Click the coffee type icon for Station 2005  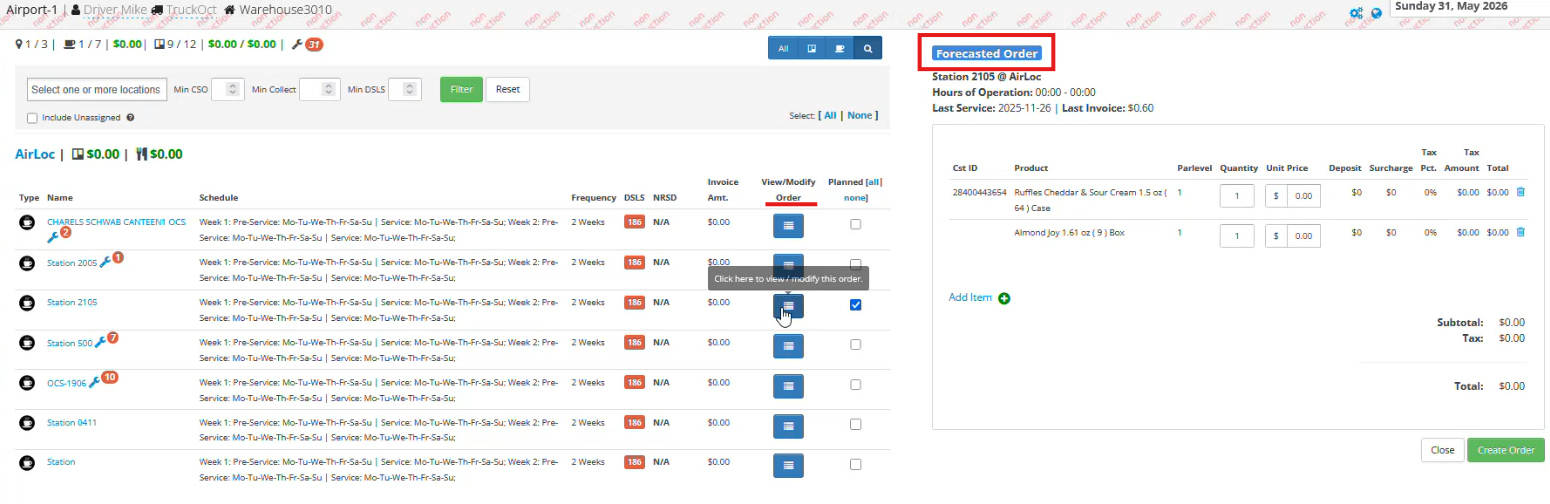coord(28,262)
